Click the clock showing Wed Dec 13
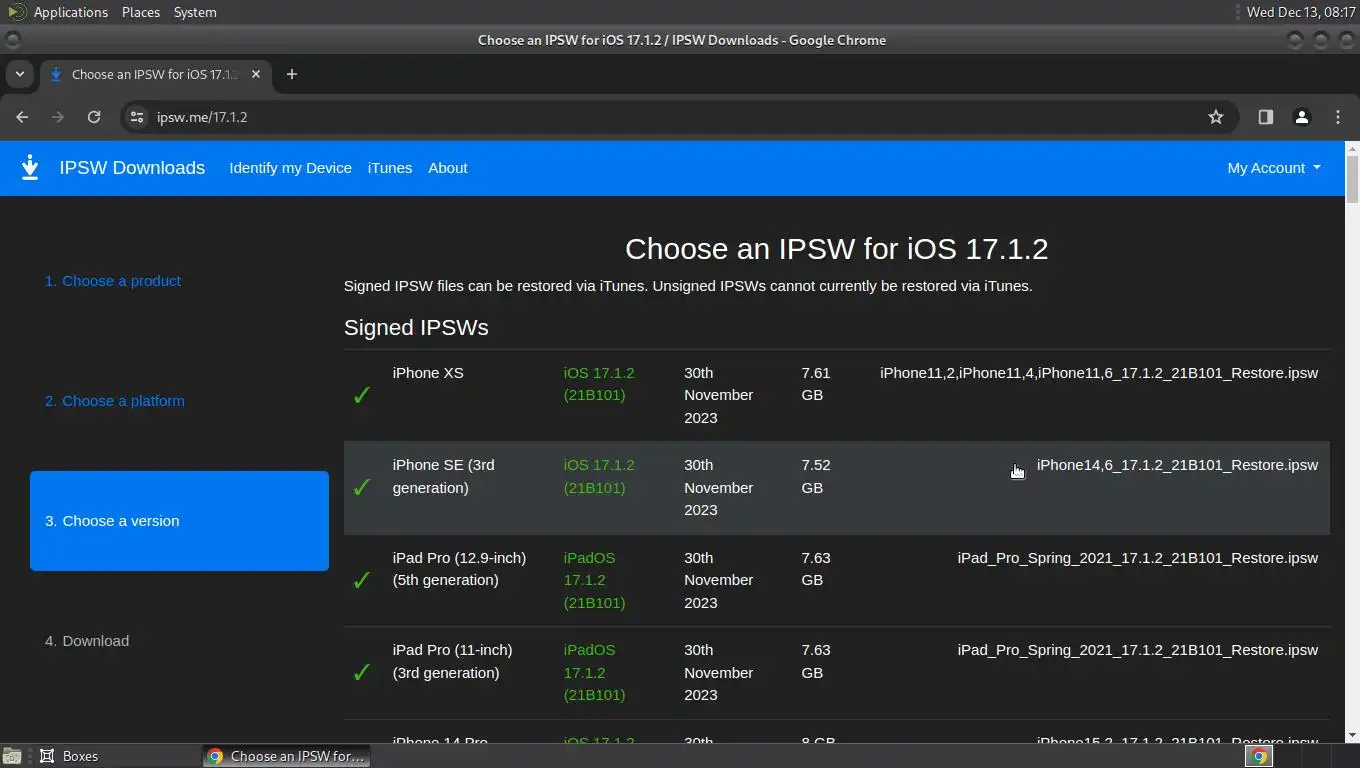Image resolution: width=1360 pixels, height=768 pixels. (1301, 12)
